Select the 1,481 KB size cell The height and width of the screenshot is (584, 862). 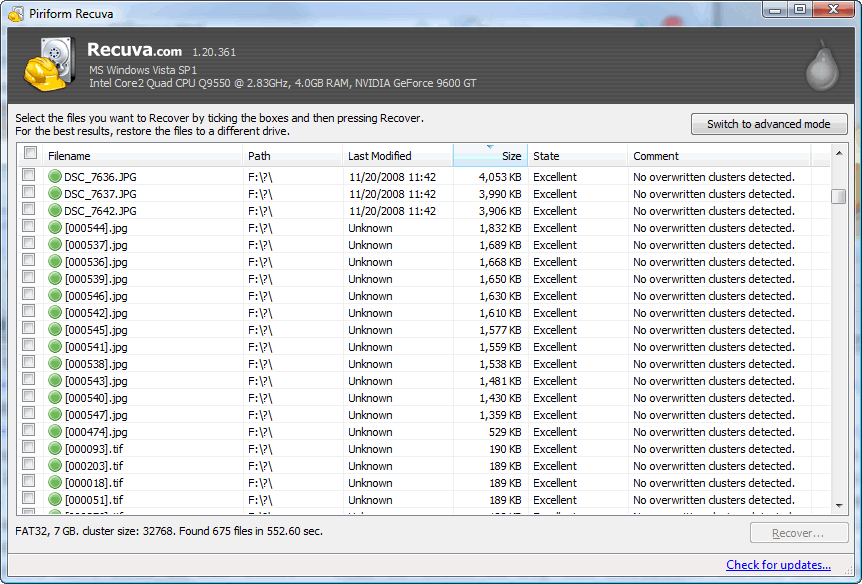[x=500, y=381]
